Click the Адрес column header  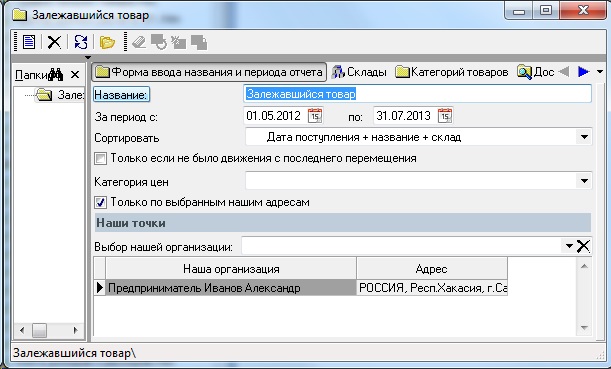tap(431, 269)
